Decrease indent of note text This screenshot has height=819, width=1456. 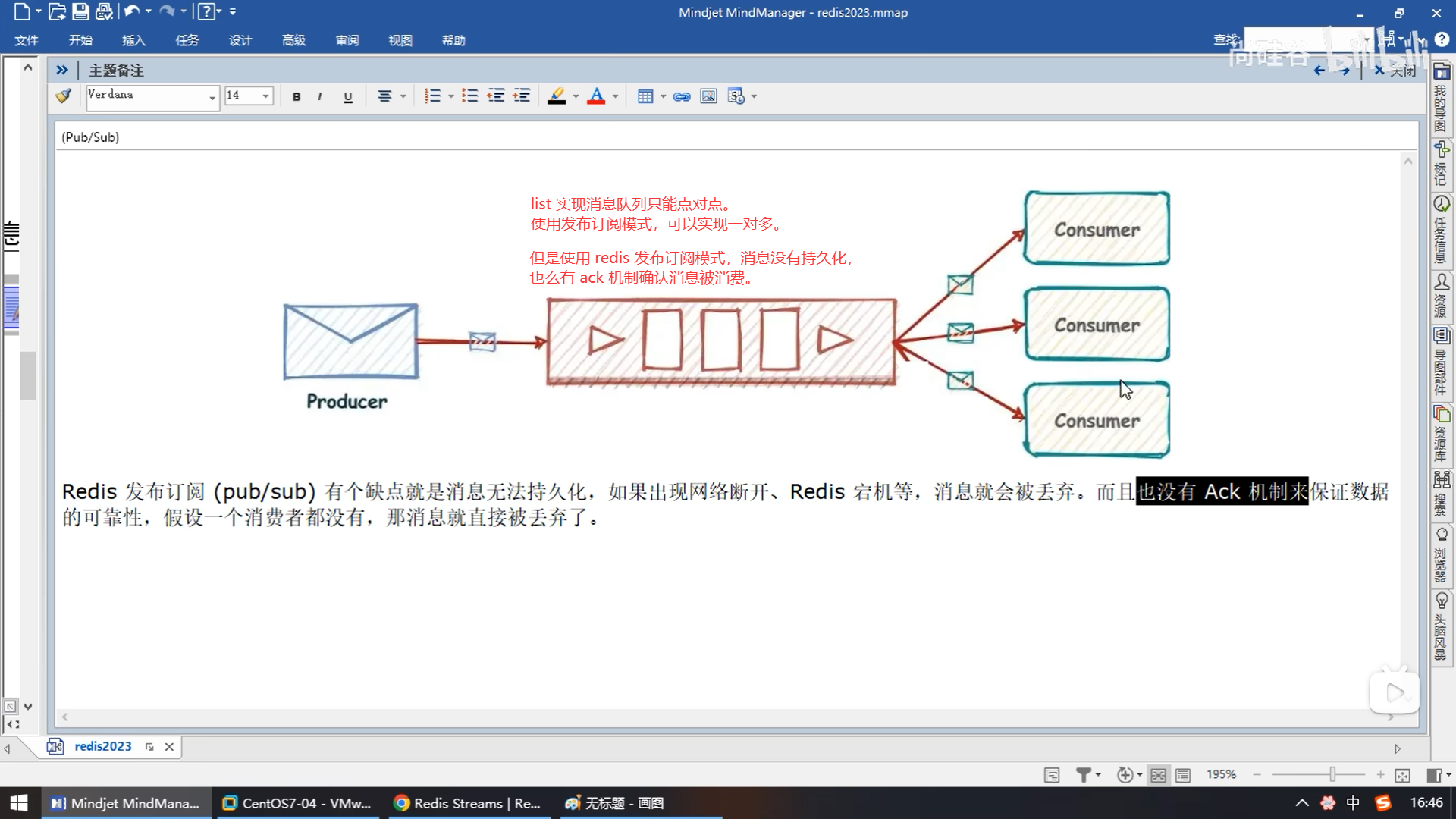click(x=496, y=96)
